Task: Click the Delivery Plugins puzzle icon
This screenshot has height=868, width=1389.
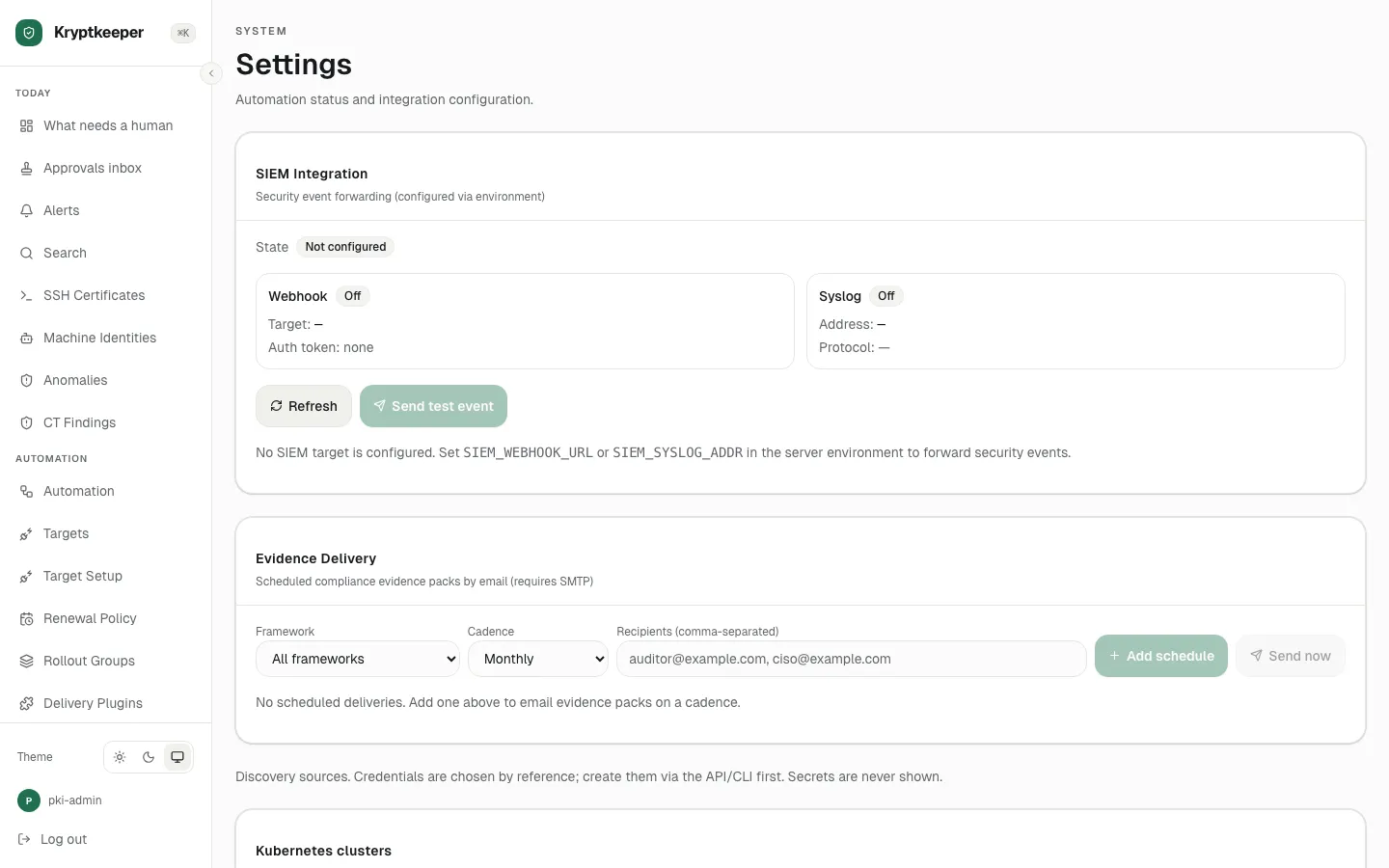Action: 26,704
